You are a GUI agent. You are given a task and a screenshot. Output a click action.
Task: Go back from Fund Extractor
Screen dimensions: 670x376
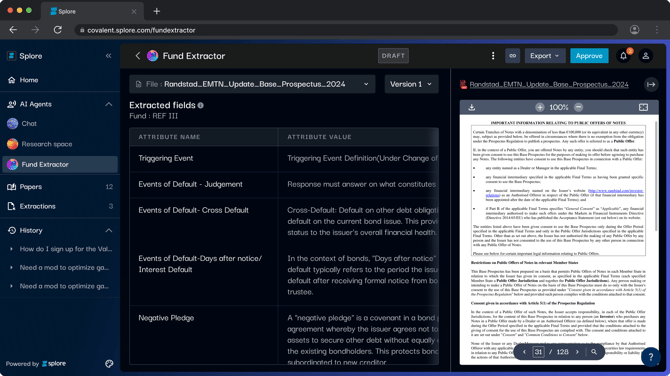pos(138,56)
